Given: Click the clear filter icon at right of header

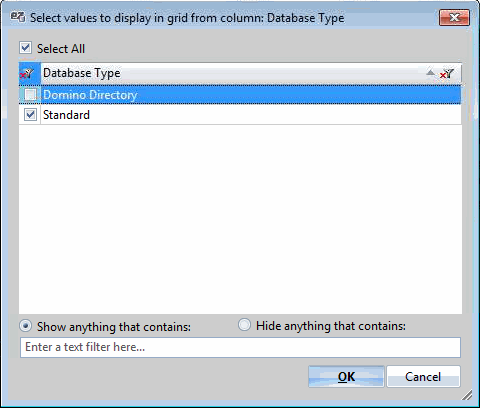Looking at the screenshot, I should [x=447, y=73].
